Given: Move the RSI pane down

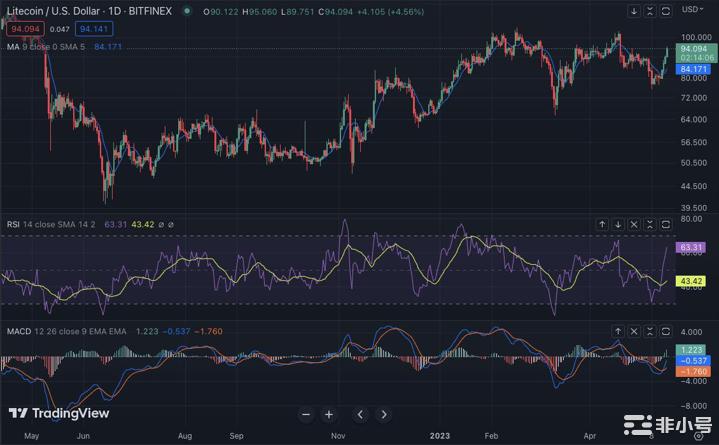Looking at the screenshot, I should [618, 225].
